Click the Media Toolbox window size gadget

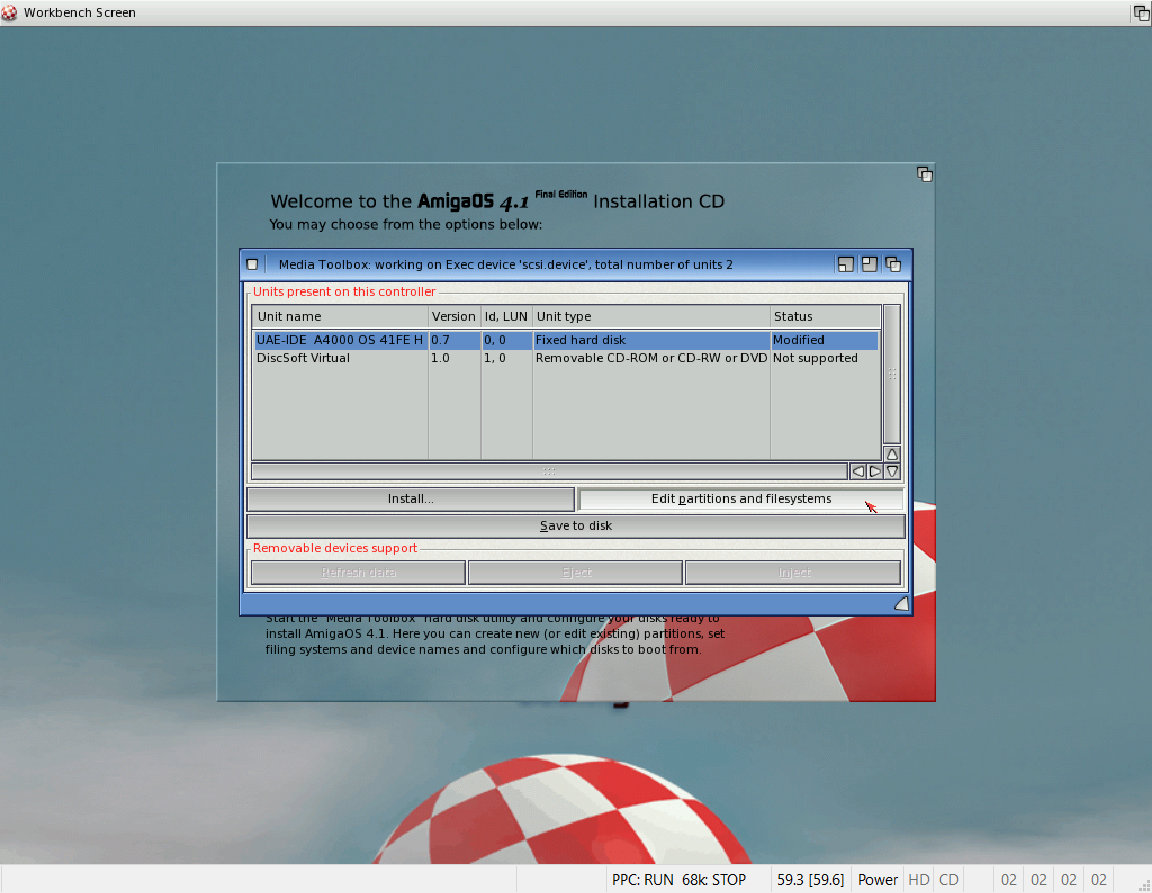[901, 603]
